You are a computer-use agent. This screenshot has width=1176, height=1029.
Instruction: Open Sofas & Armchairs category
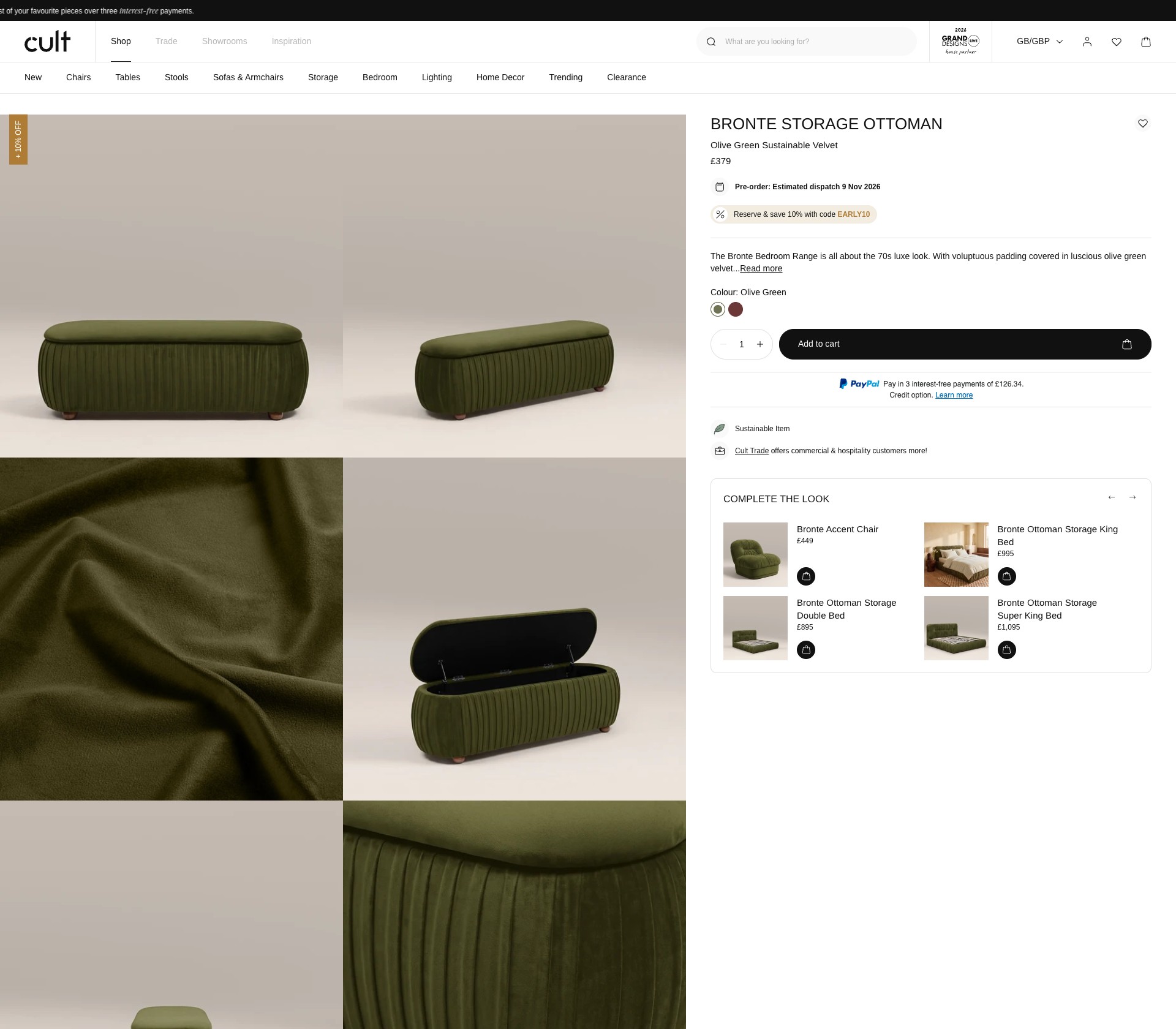point(248,77)
